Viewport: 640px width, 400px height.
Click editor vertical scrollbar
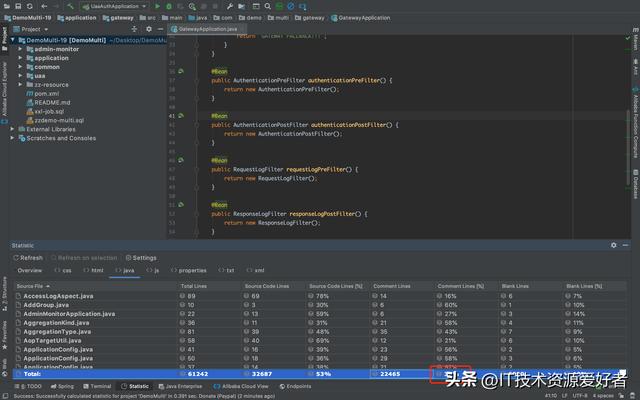[x=628, y=149]
